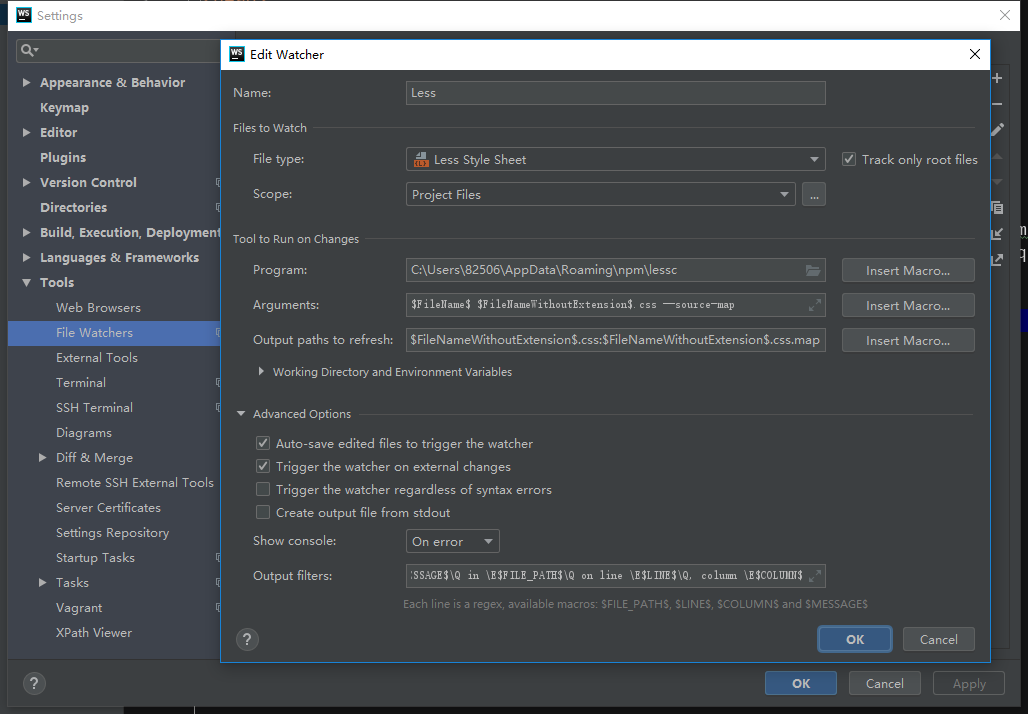Expand the Tasks settings node
This screenshot has width=1028, height=714.
point(43,582)
